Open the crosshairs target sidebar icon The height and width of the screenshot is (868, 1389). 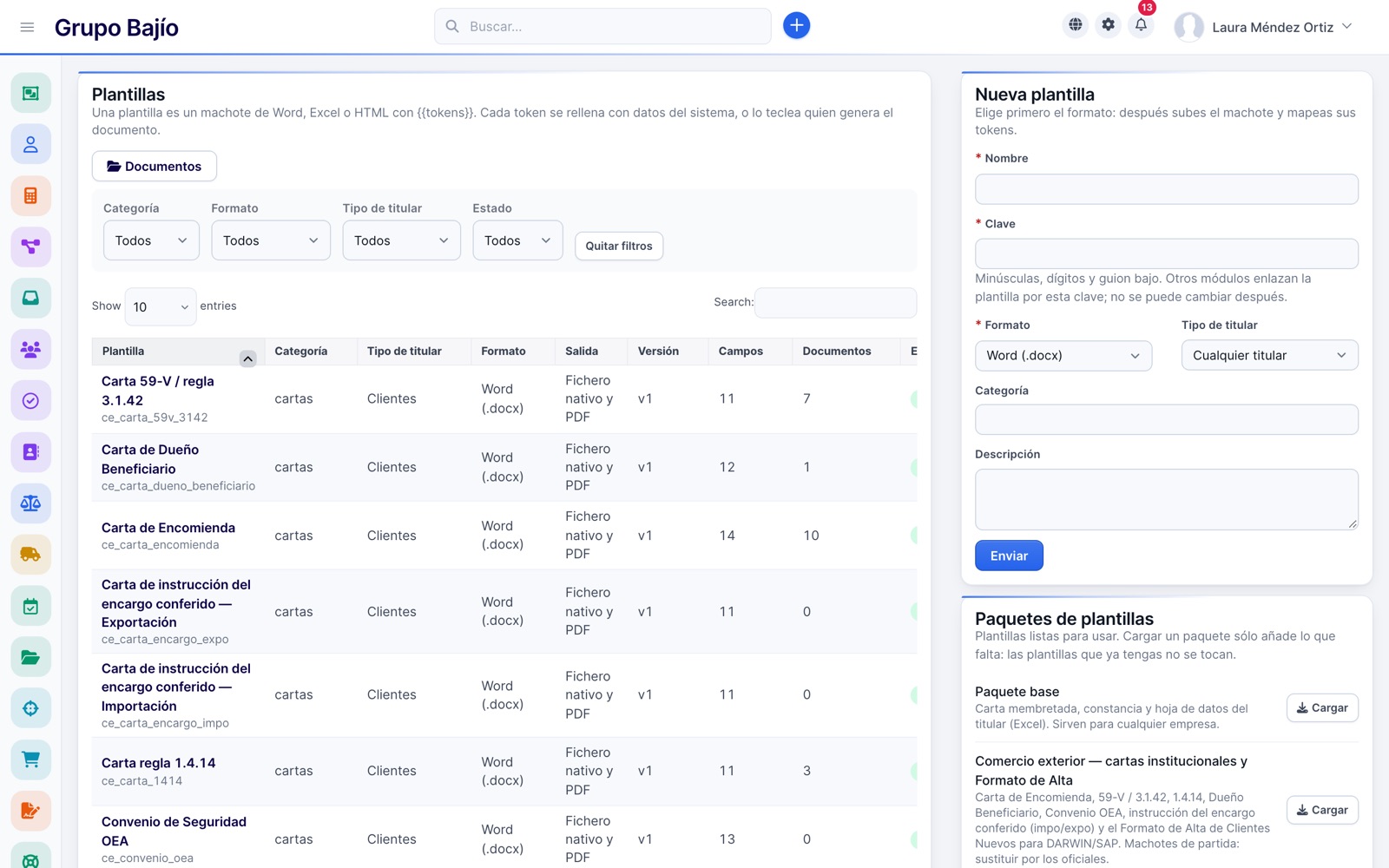click(x=30, y=708)
